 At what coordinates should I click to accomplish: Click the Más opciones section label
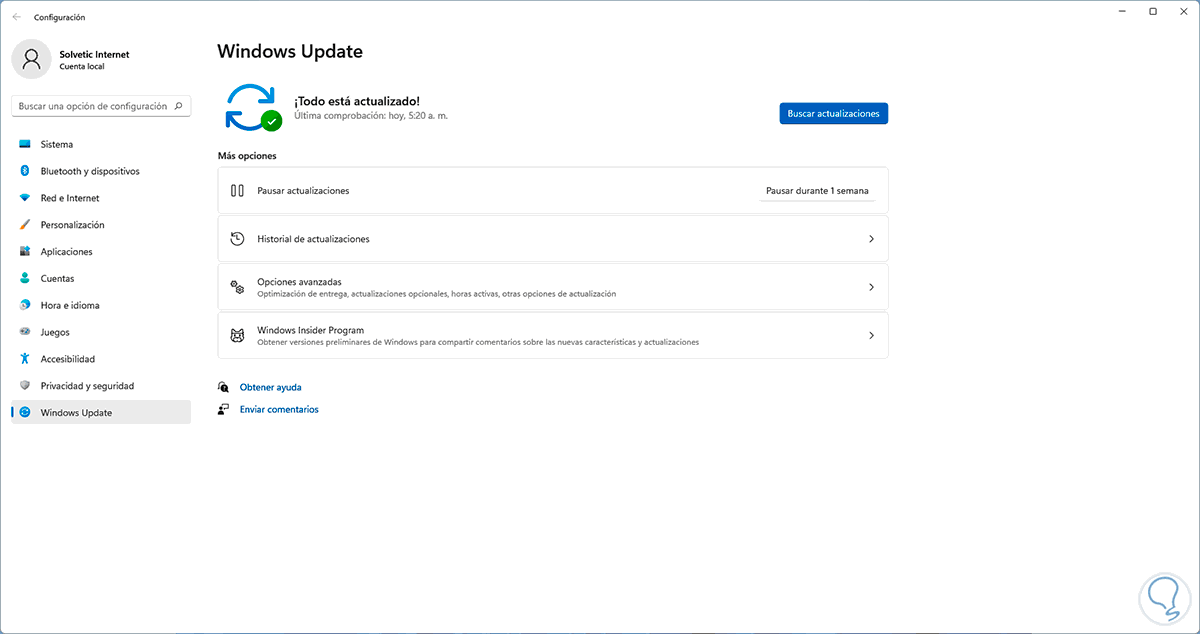(x=247, y=156)
